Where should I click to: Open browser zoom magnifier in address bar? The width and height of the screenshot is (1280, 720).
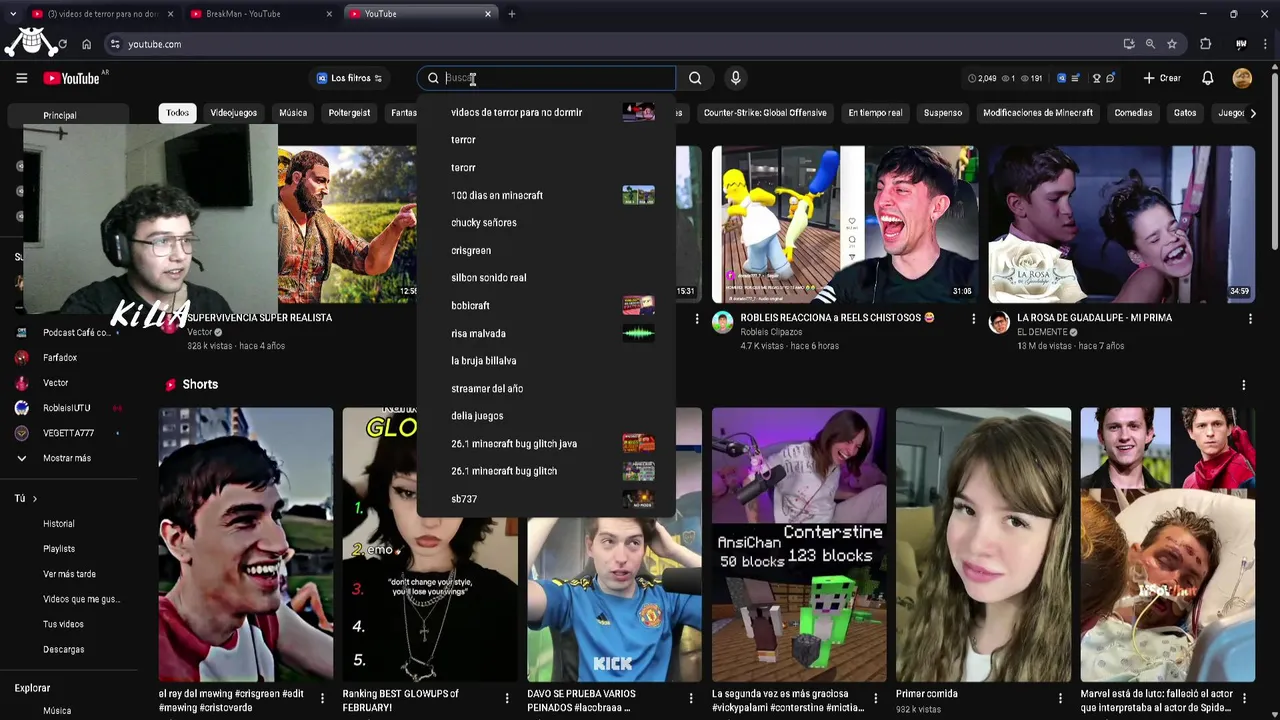(1150, 44)
